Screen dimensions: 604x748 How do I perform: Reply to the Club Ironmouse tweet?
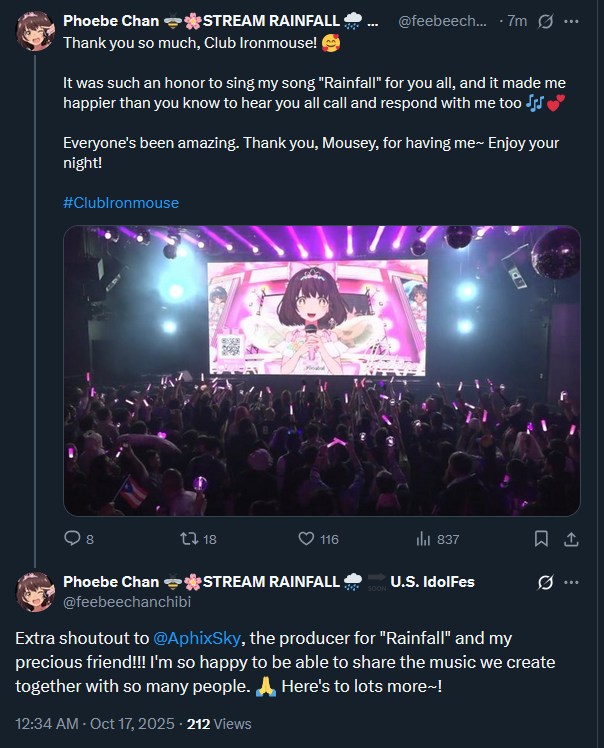[x=72, y=539]
